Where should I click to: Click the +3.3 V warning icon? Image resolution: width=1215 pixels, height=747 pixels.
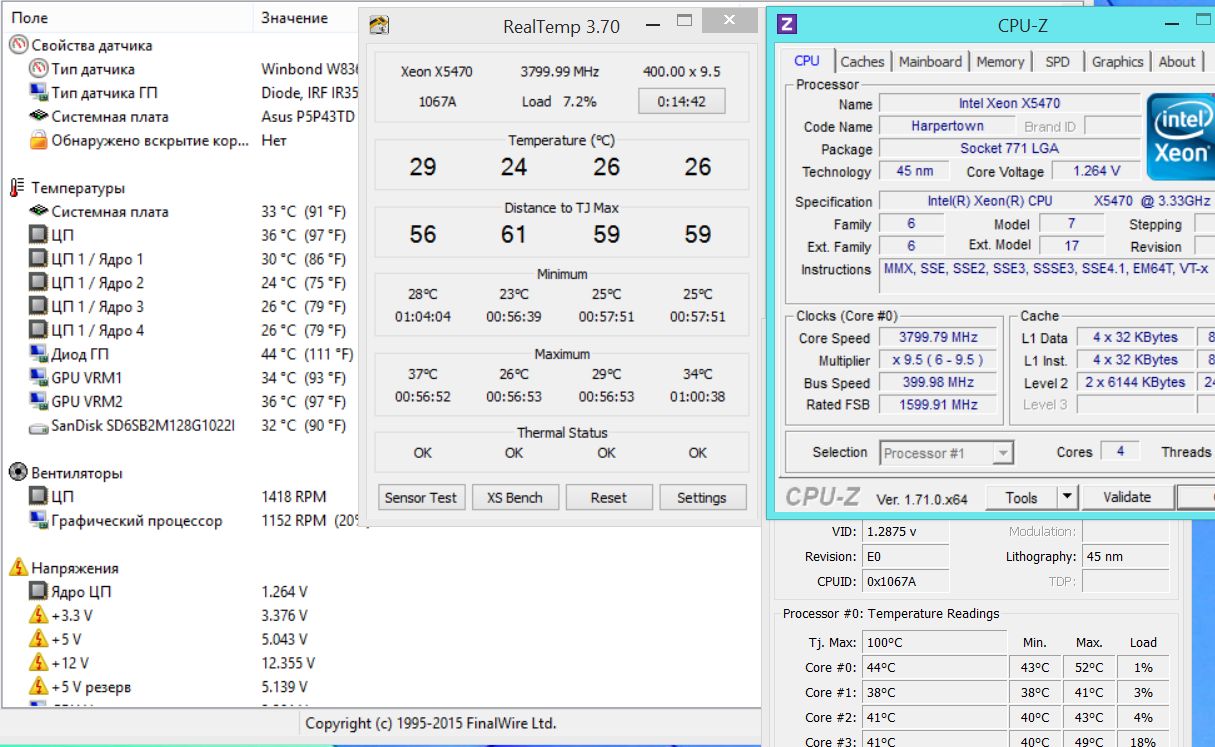(x=39, y=615)
